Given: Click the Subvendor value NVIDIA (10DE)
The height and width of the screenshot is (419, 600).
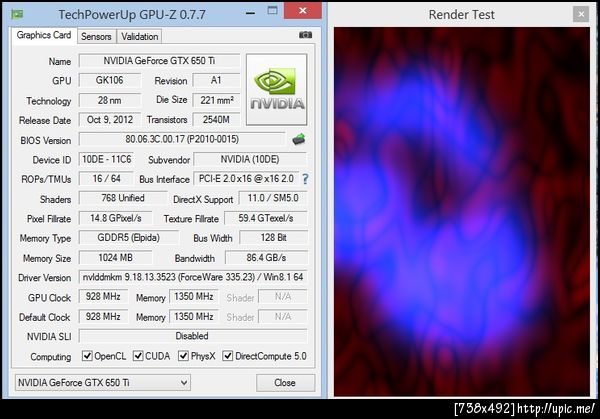Looking at the screenshot, I should 250,159.
